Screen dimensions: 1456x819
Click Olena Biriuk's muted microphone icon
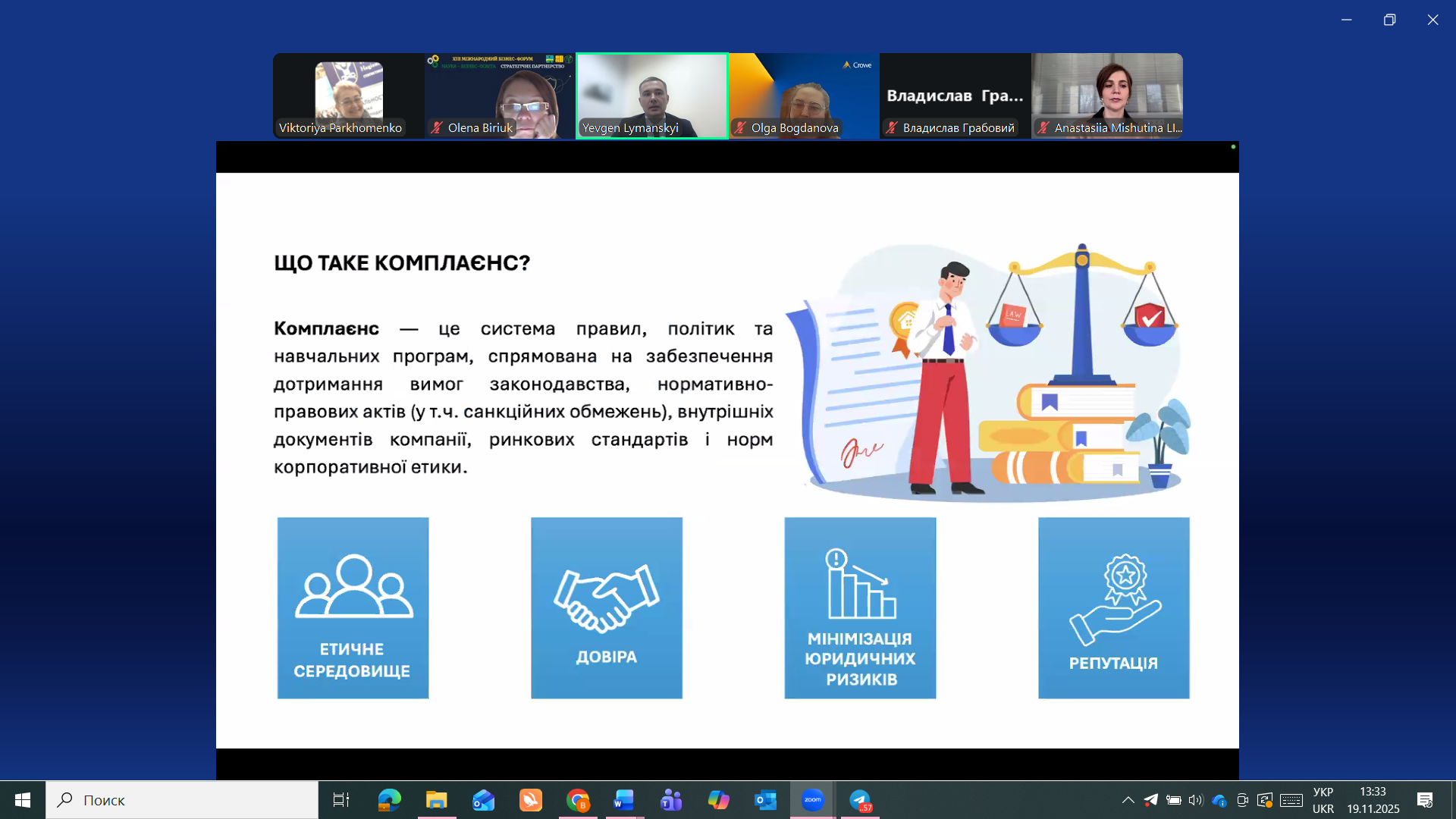tap(437, 127)
